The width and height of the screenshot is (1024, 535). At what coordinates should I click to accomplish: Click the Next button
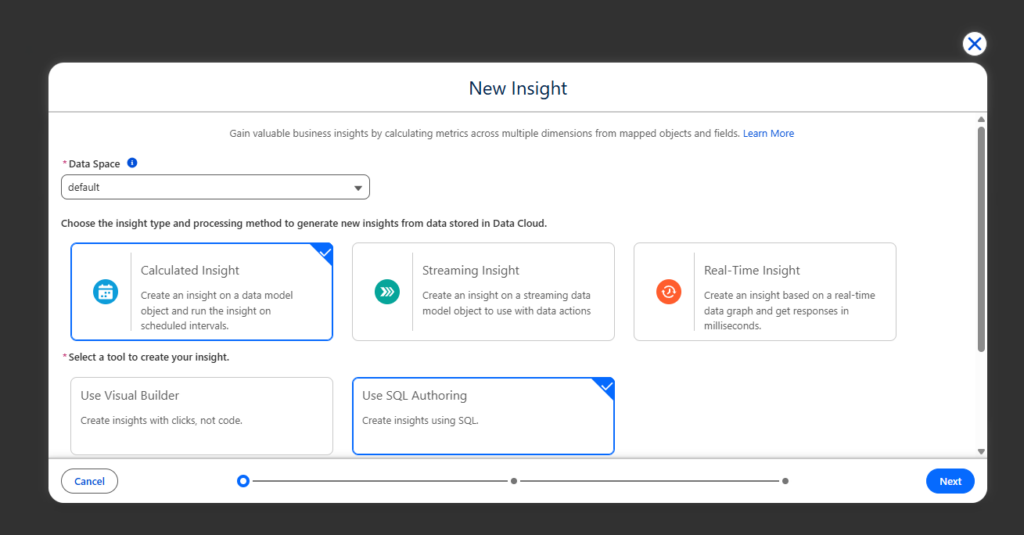click(x=950, y=481)
